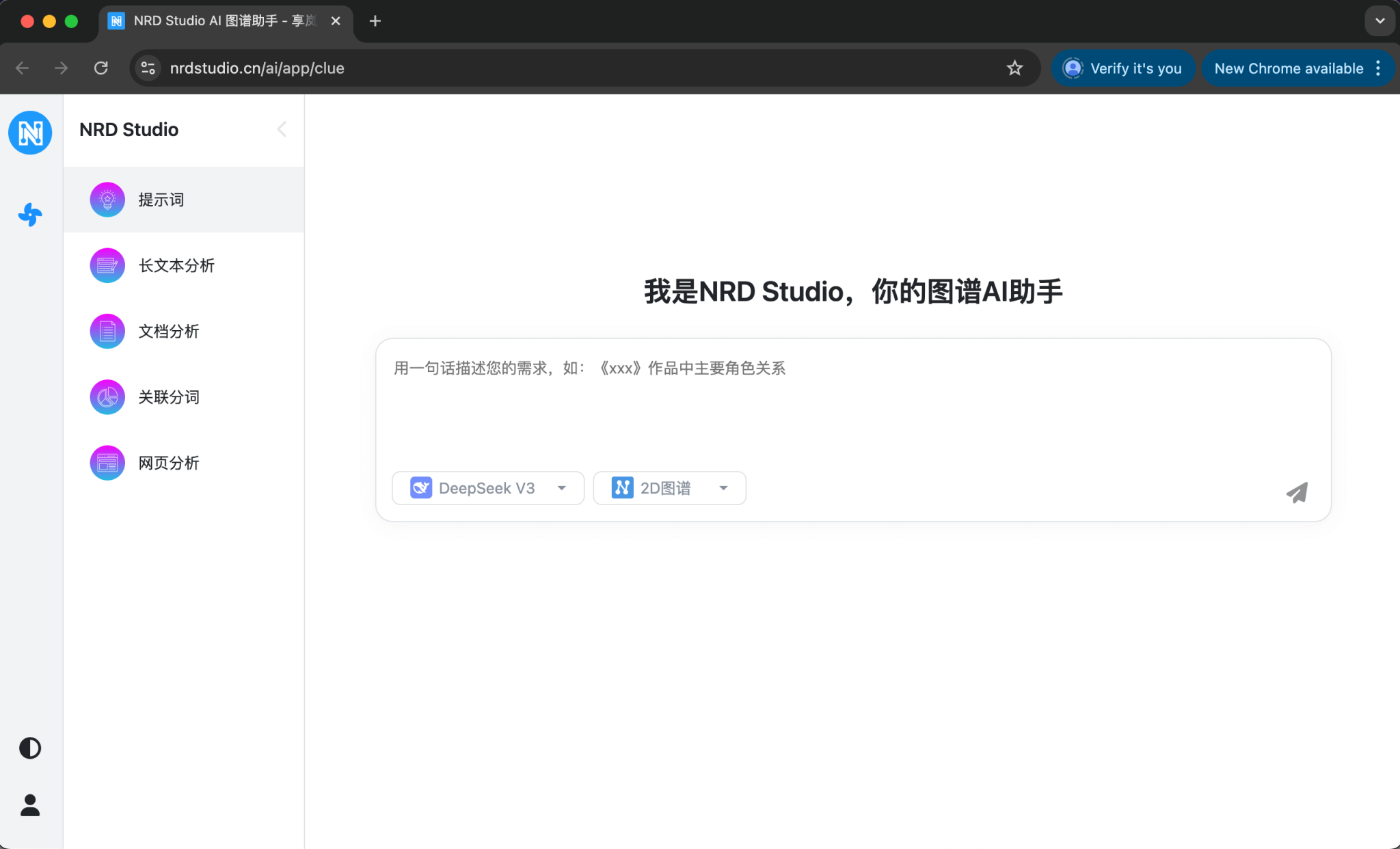This screenshot has height=849, width=1400.
Task: Open the tab search dropdown arrow
Action: pos(1379,21)
